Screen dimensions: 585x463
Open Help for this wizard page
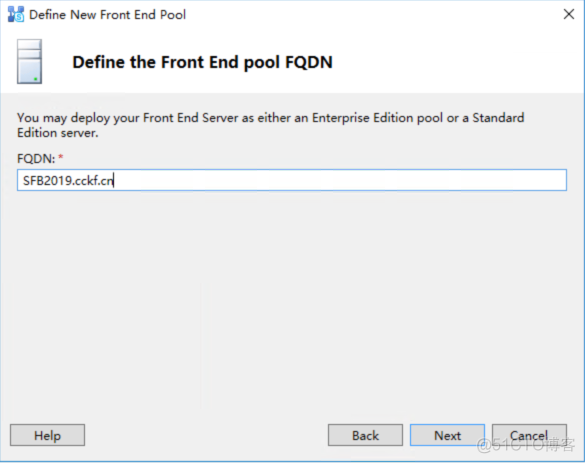(47, 435)
